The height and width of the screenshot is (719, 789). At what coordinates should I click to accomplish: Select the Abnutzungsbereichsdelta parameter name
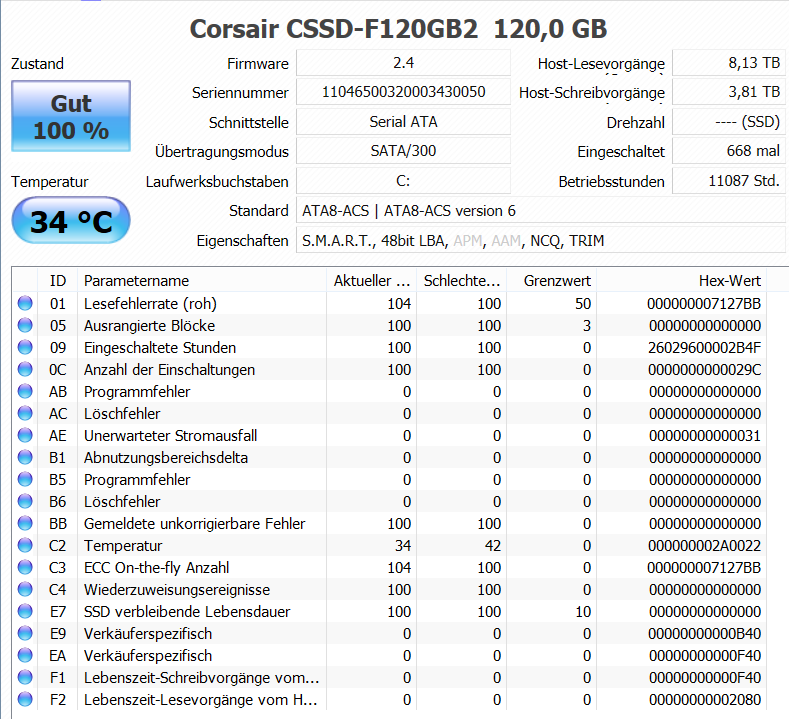click(166, 458)
